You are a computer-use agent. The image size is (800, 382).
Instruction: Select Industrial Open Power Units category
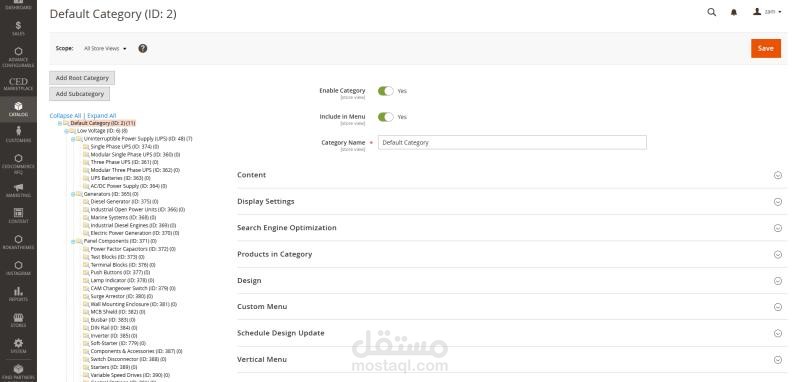(x=137, y=210)
